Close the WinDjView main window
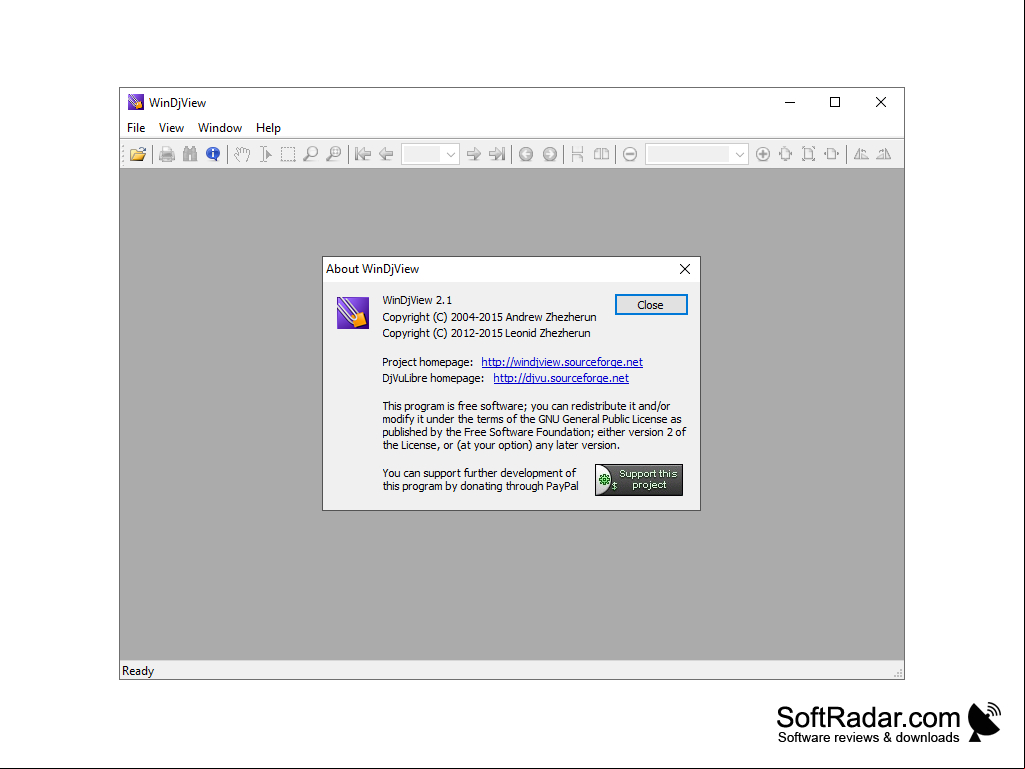Viewport: 1025px width, 769px height. tap(881, 103)
